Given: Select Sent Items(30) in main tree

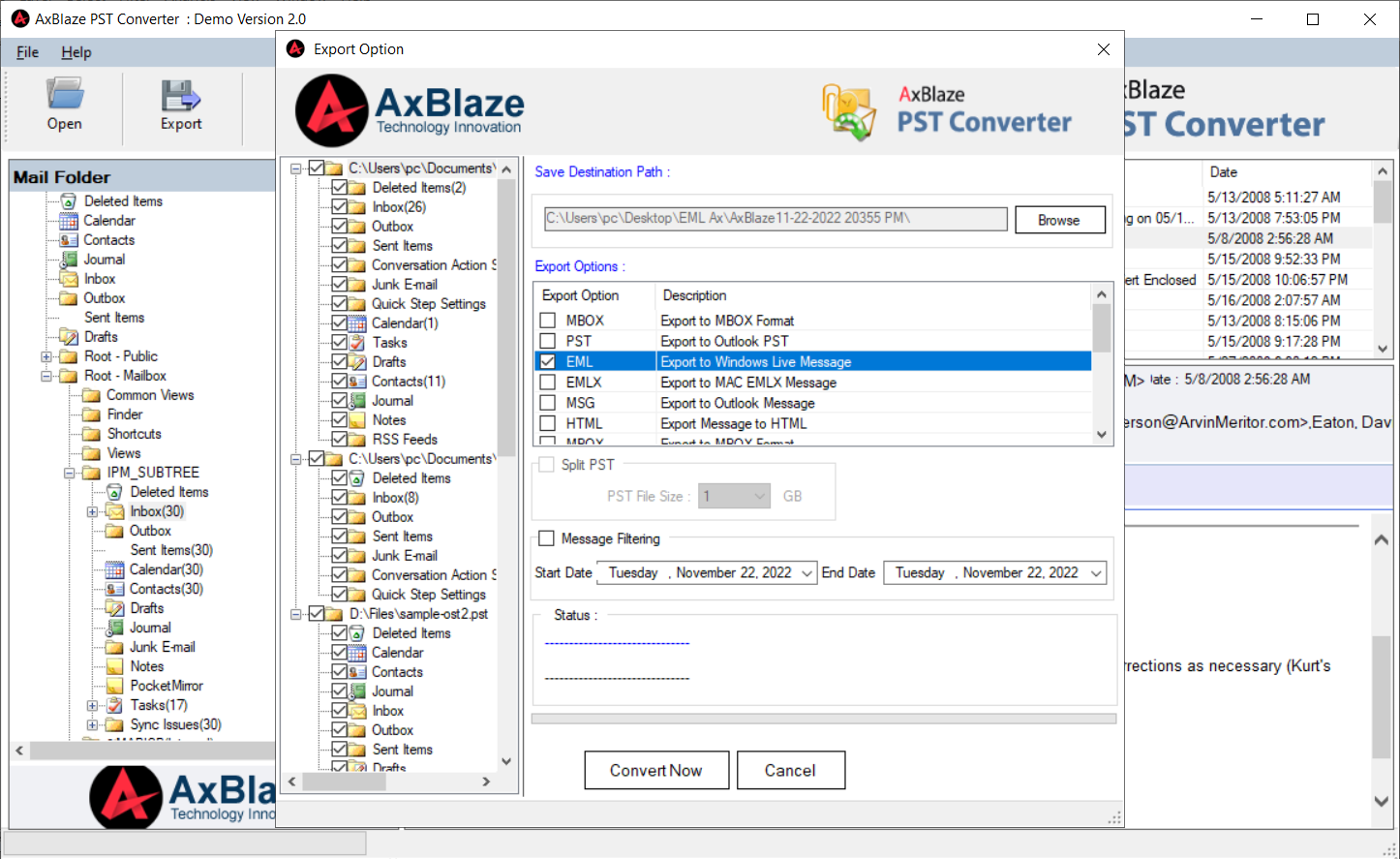Looking at the screenshot, I should (x=171, y=550).
